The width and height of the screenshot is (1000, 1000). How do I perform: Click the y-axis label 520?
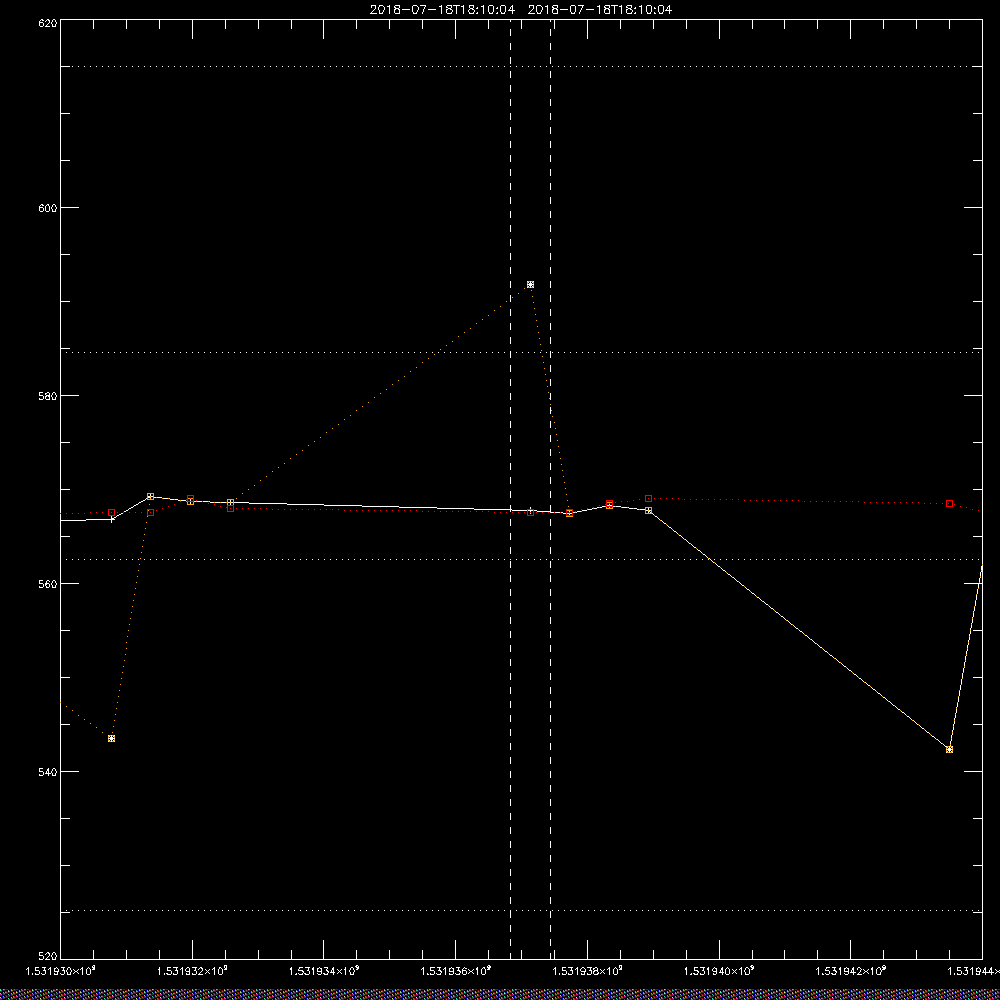point(48,957)
